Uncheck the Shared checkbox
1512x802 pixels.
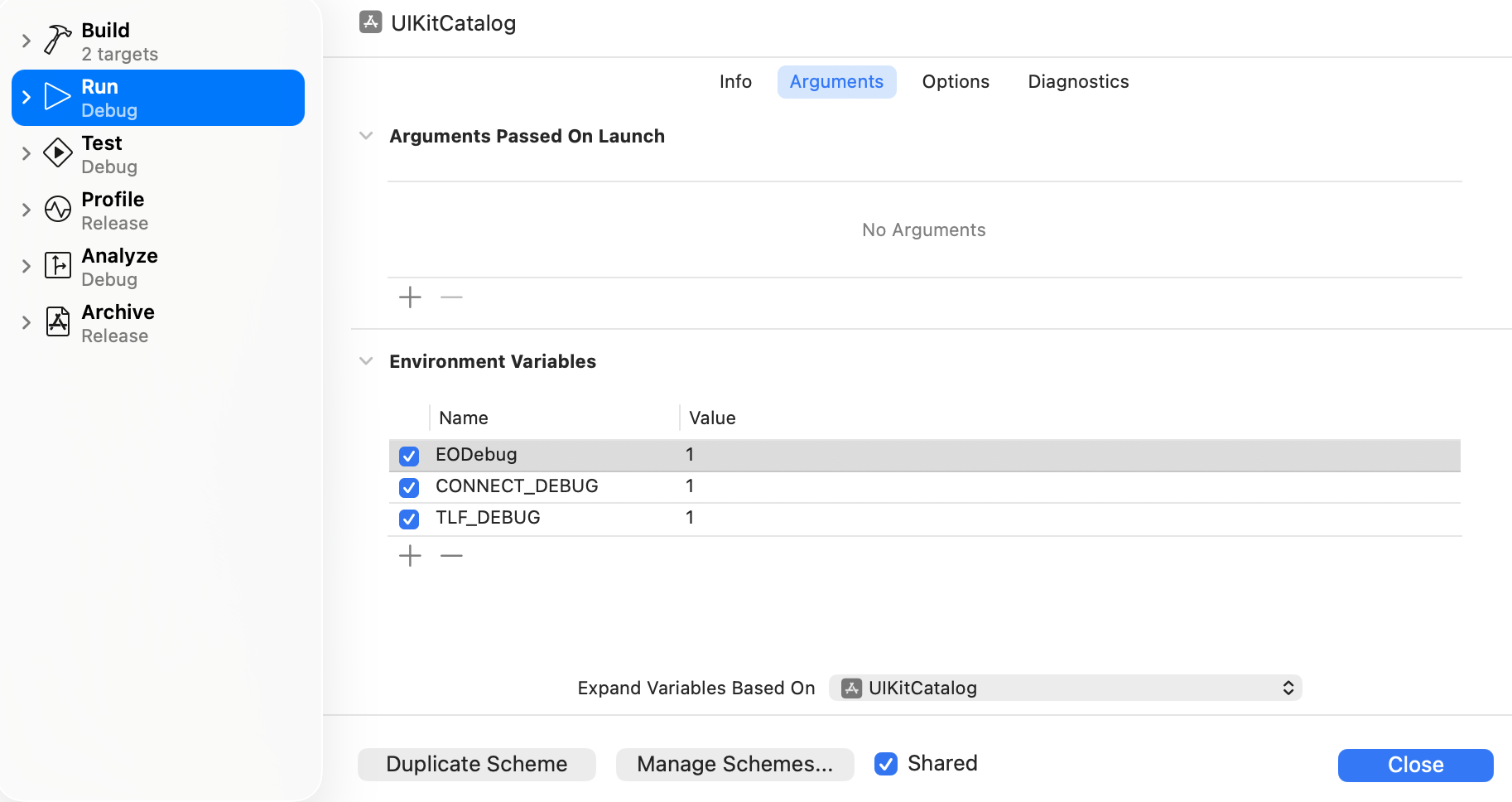pyautogui.click(x=885, y=764)
